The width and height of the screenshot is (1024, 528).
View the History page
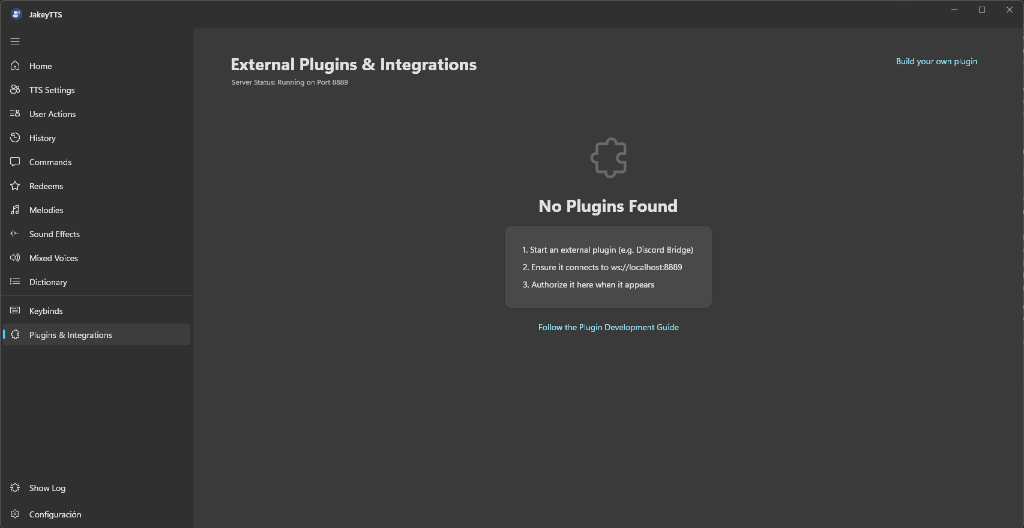[97, 138]
